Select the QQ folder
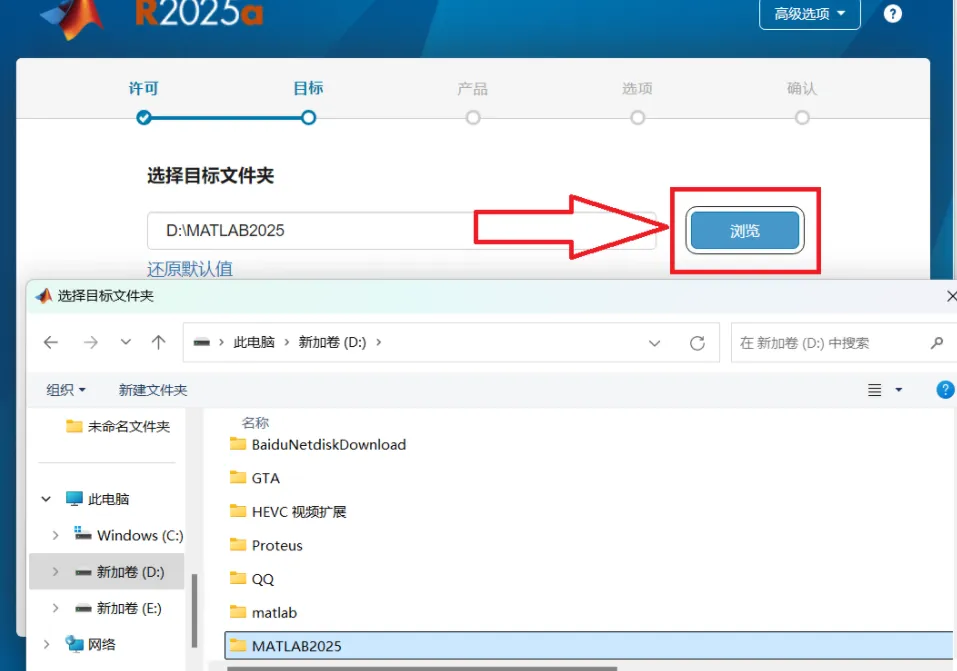This screenshot has width=957, height=671. point(251,579)
